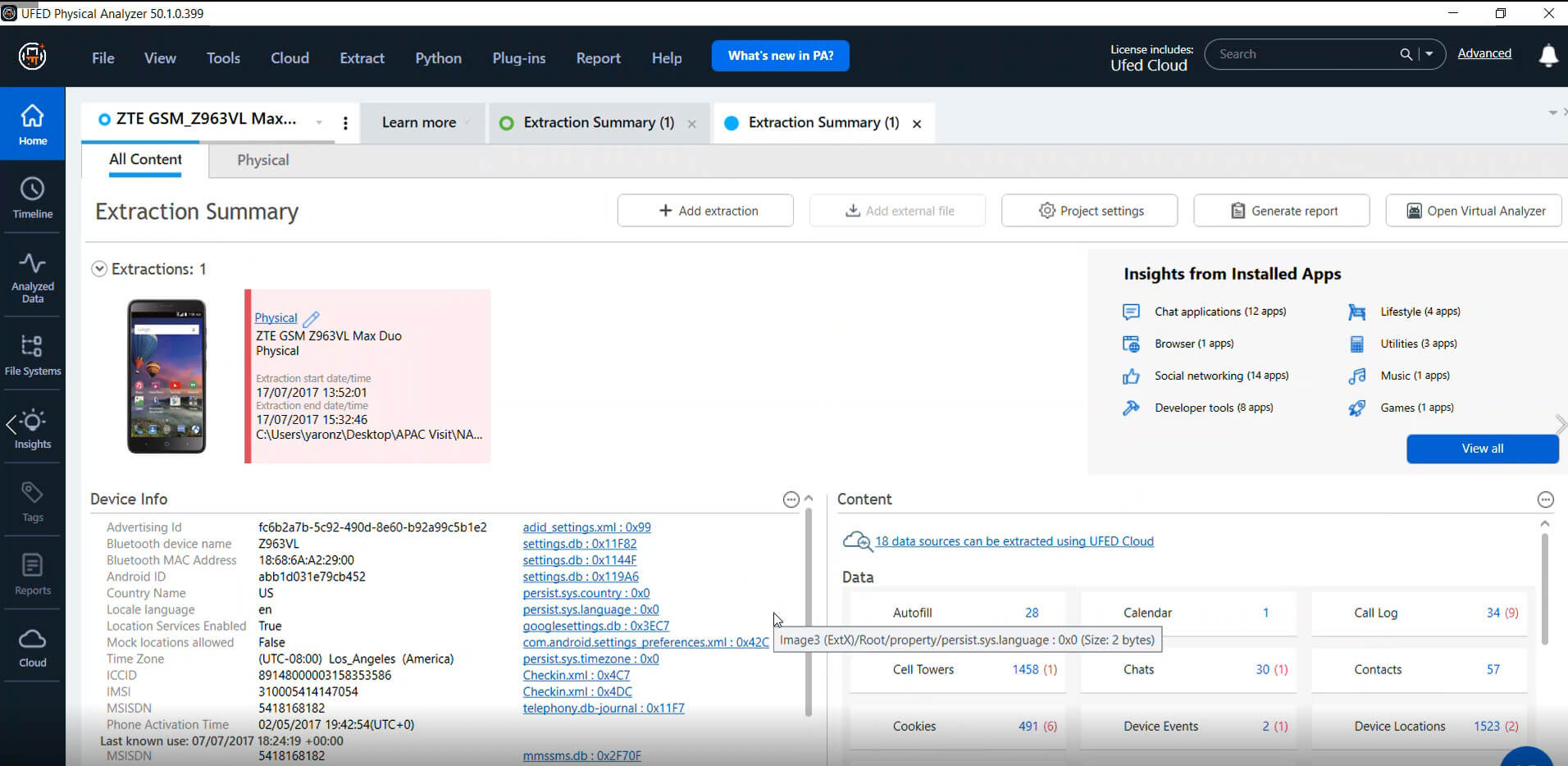Click into the Search field
This screenshot has height=766, width=1568.
tap(1304, 54)
